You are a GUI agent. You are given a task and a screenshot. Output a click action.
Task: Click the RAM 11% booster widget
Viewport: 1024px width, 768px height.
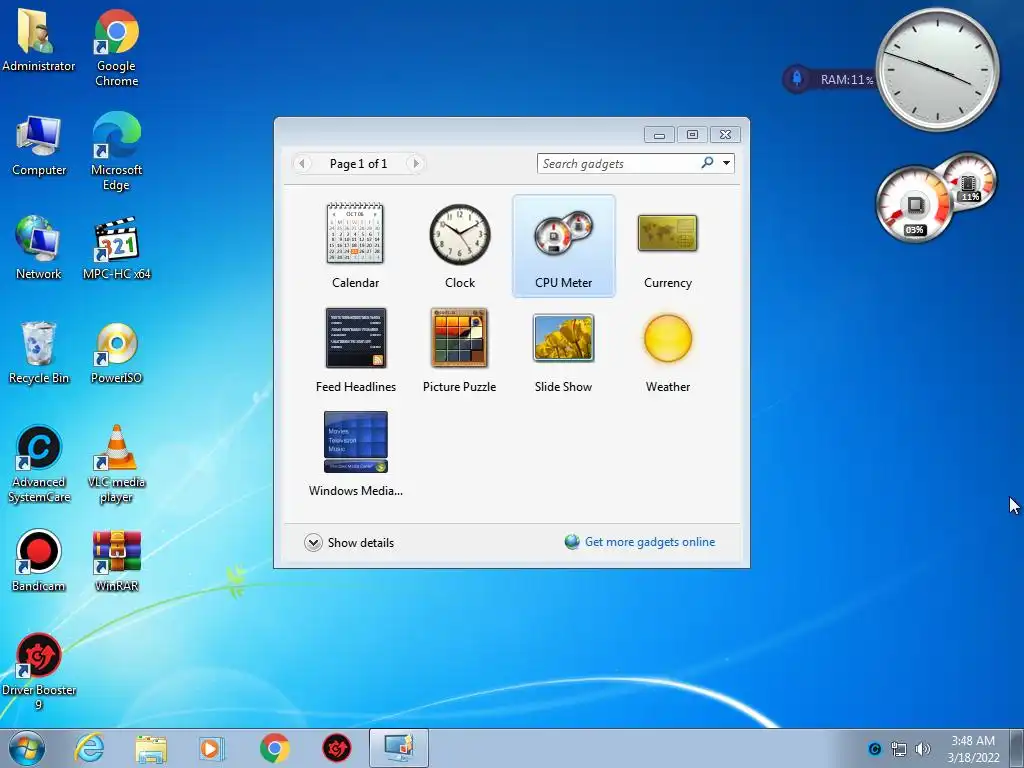[x=829, y=80]
